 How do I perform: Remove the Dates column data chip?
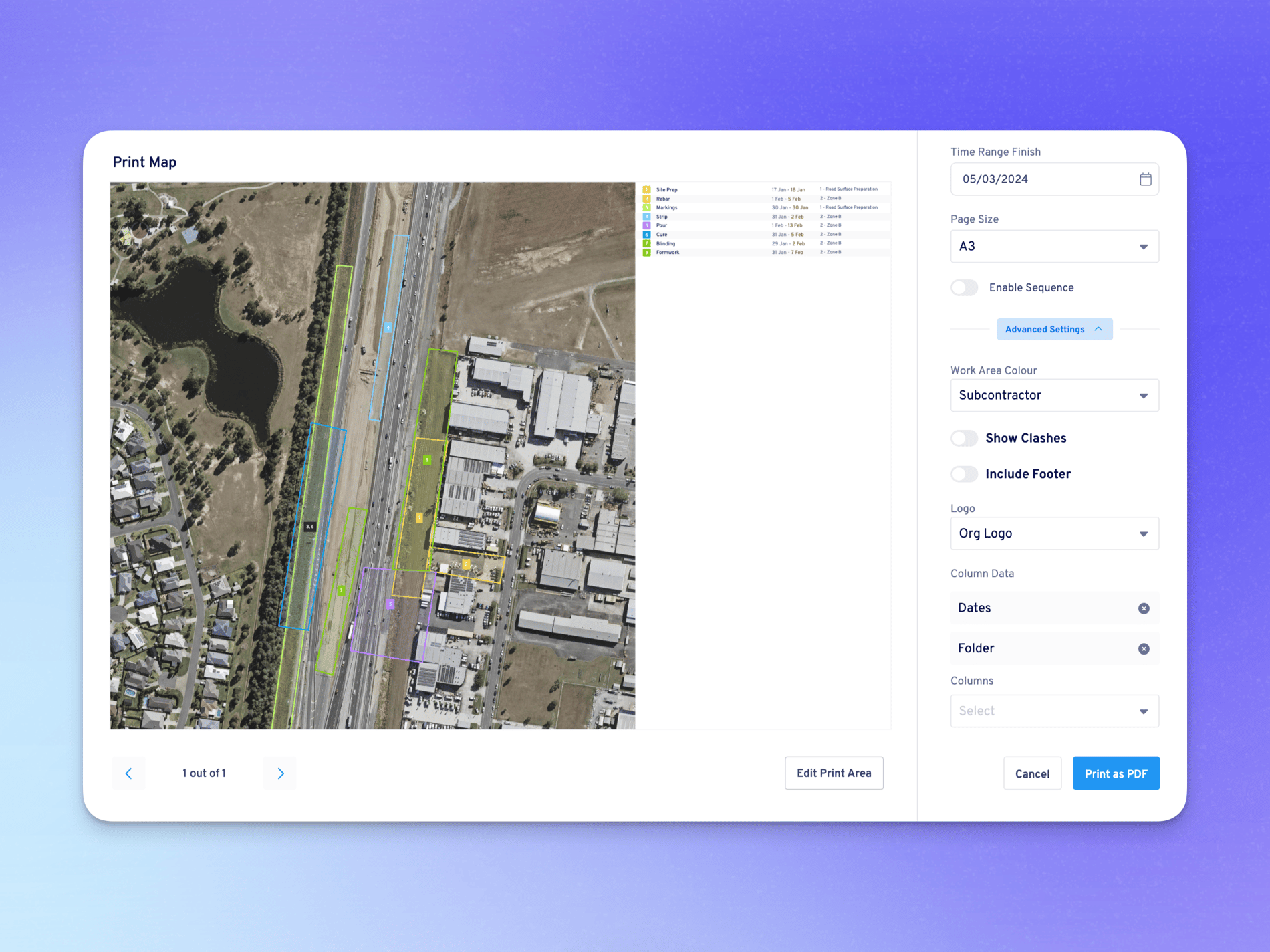[x=1144, y=608]
